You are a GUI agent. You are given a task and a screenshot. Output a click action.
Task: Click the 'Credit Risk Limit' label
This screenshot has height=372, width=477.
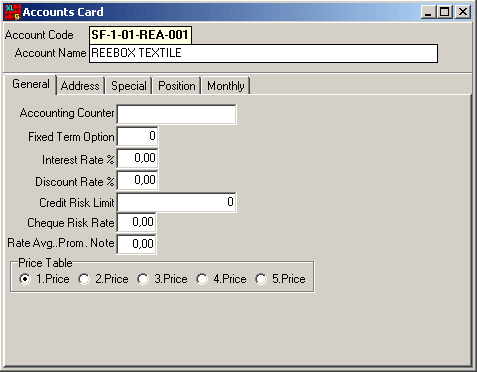tap(77, 203)
